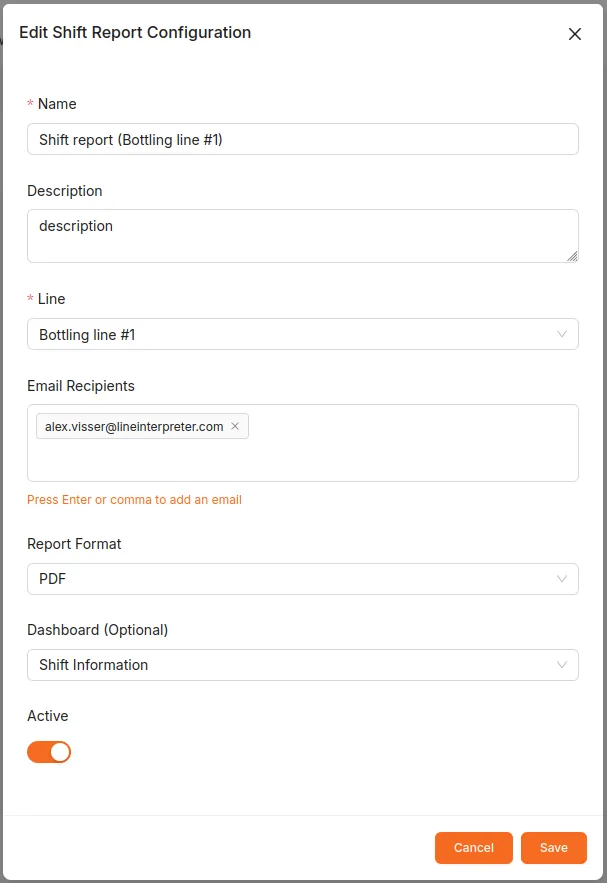Click the Email Recipients section label
This screenshot has width=607, height=883.
tap(80, 385)
